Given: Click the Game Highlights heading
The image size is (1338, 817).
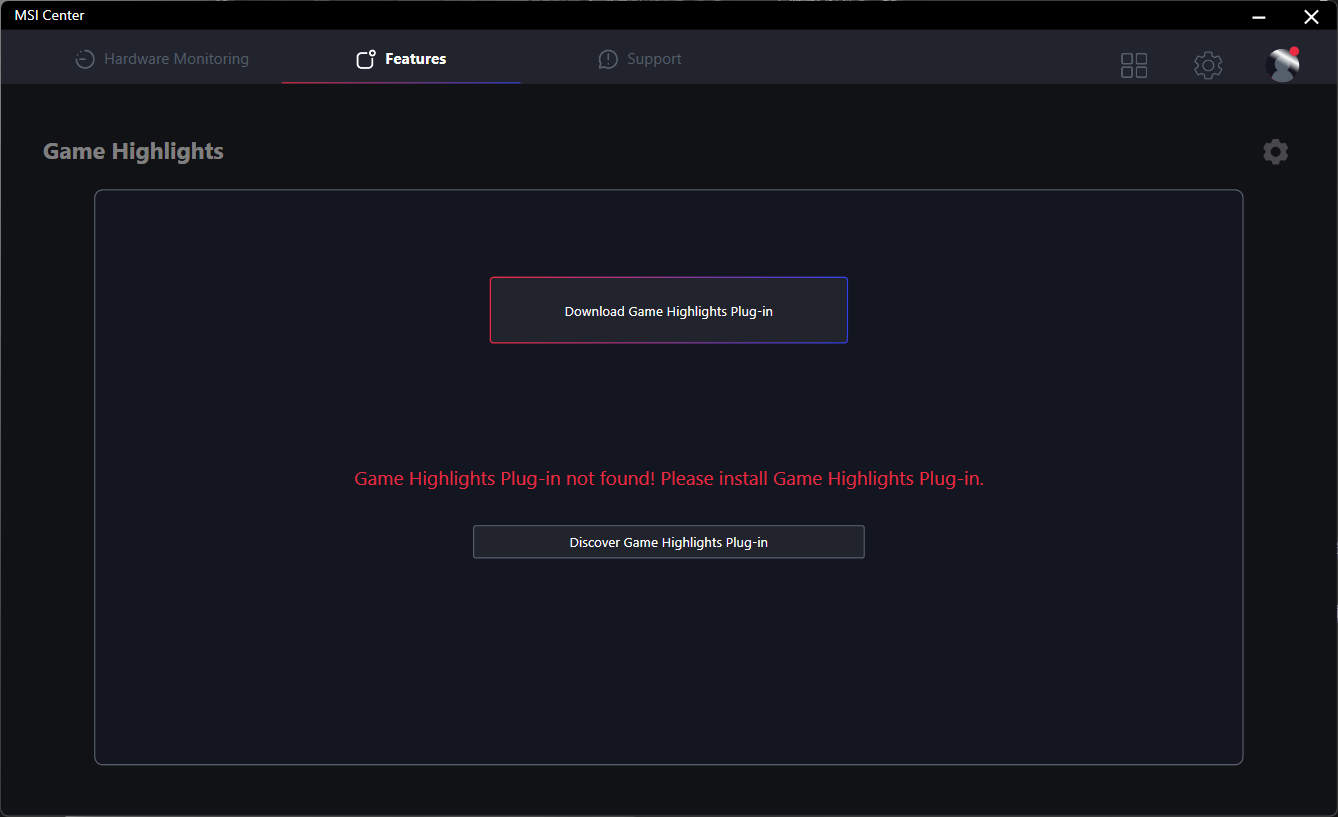Looking at the screenshot, I should (134, 151).
